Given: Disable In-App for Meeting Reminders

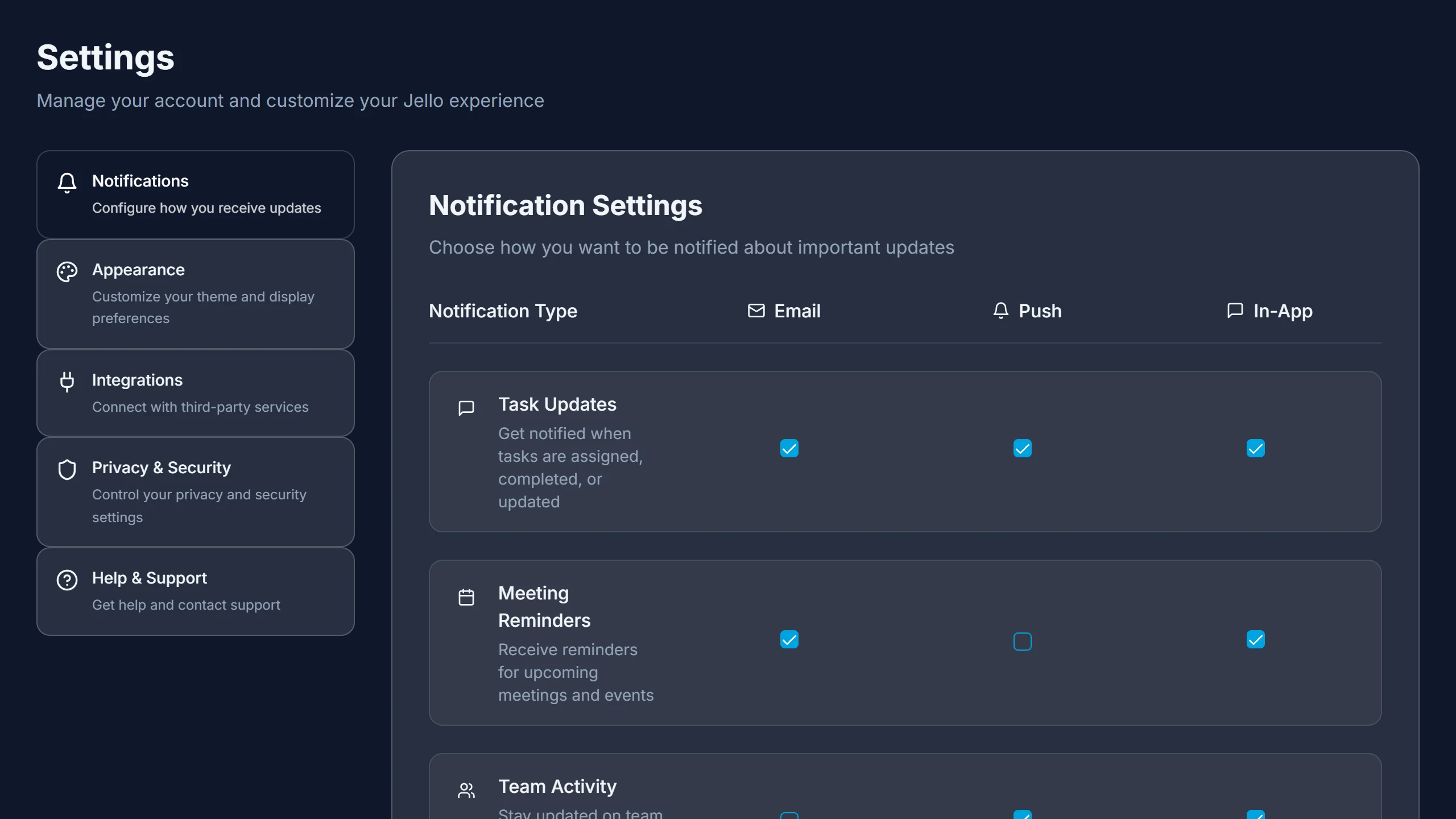Looking at the screenshot, I should point(1255,640).
